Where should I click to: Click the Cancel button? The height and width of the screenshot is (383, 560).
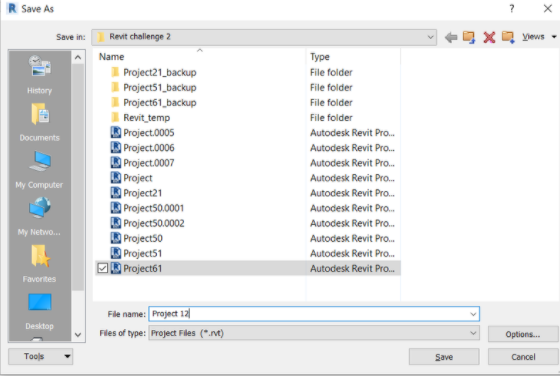523,357
